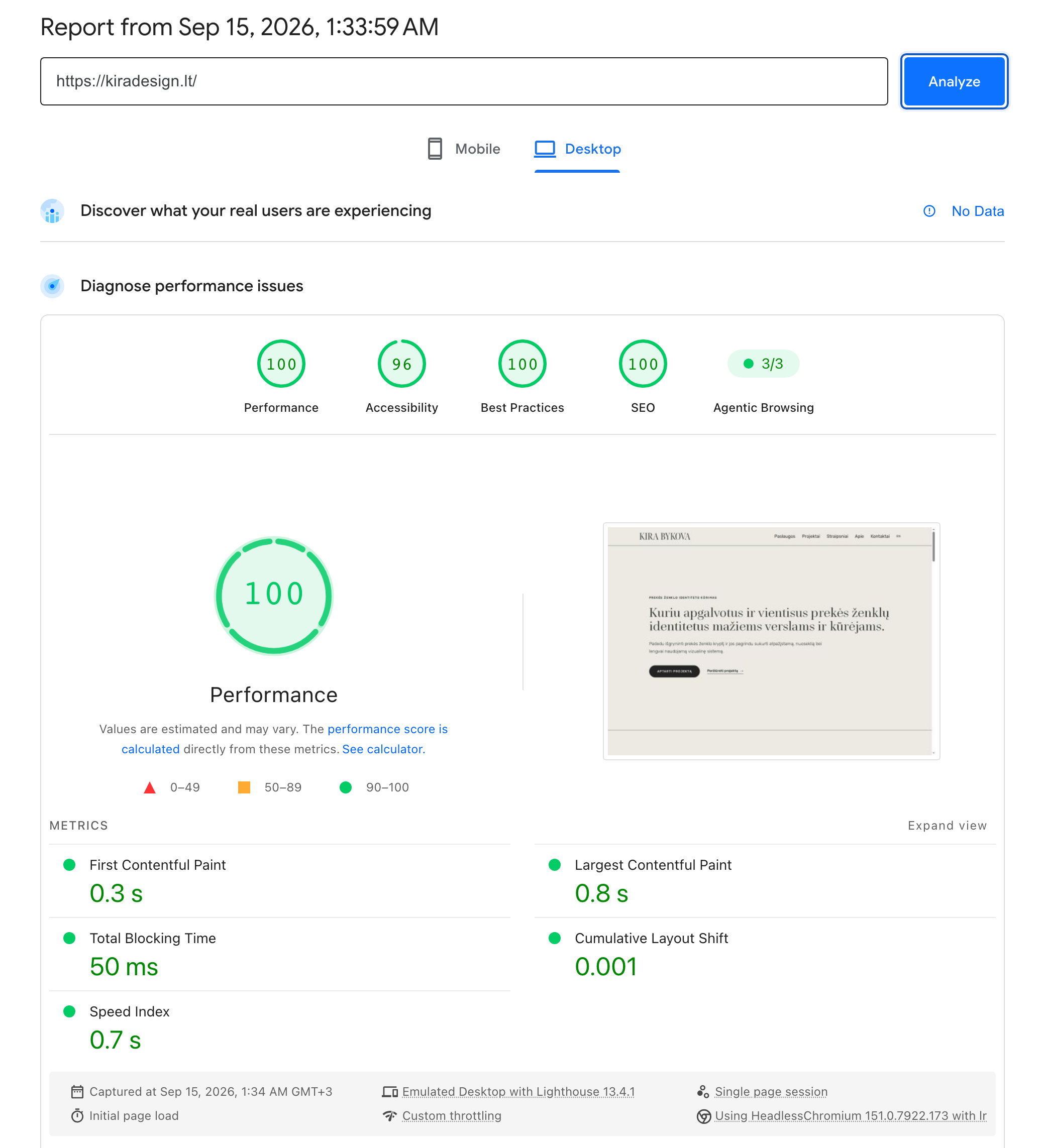Click the Cumulative Layout Shift metric
This screenshot has width=1045, height=1148.
tap(765, 954)
